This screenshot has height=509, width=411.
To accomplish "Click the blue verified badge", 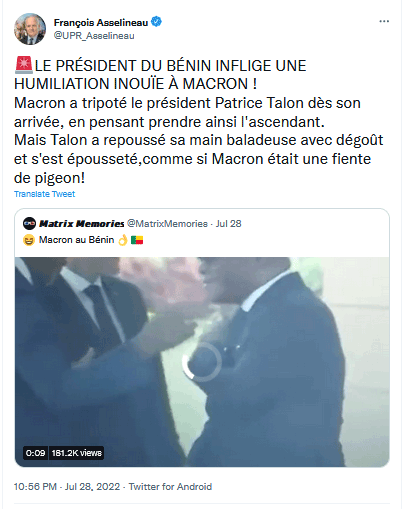I will pyautogui.click(x=156, y=22).
